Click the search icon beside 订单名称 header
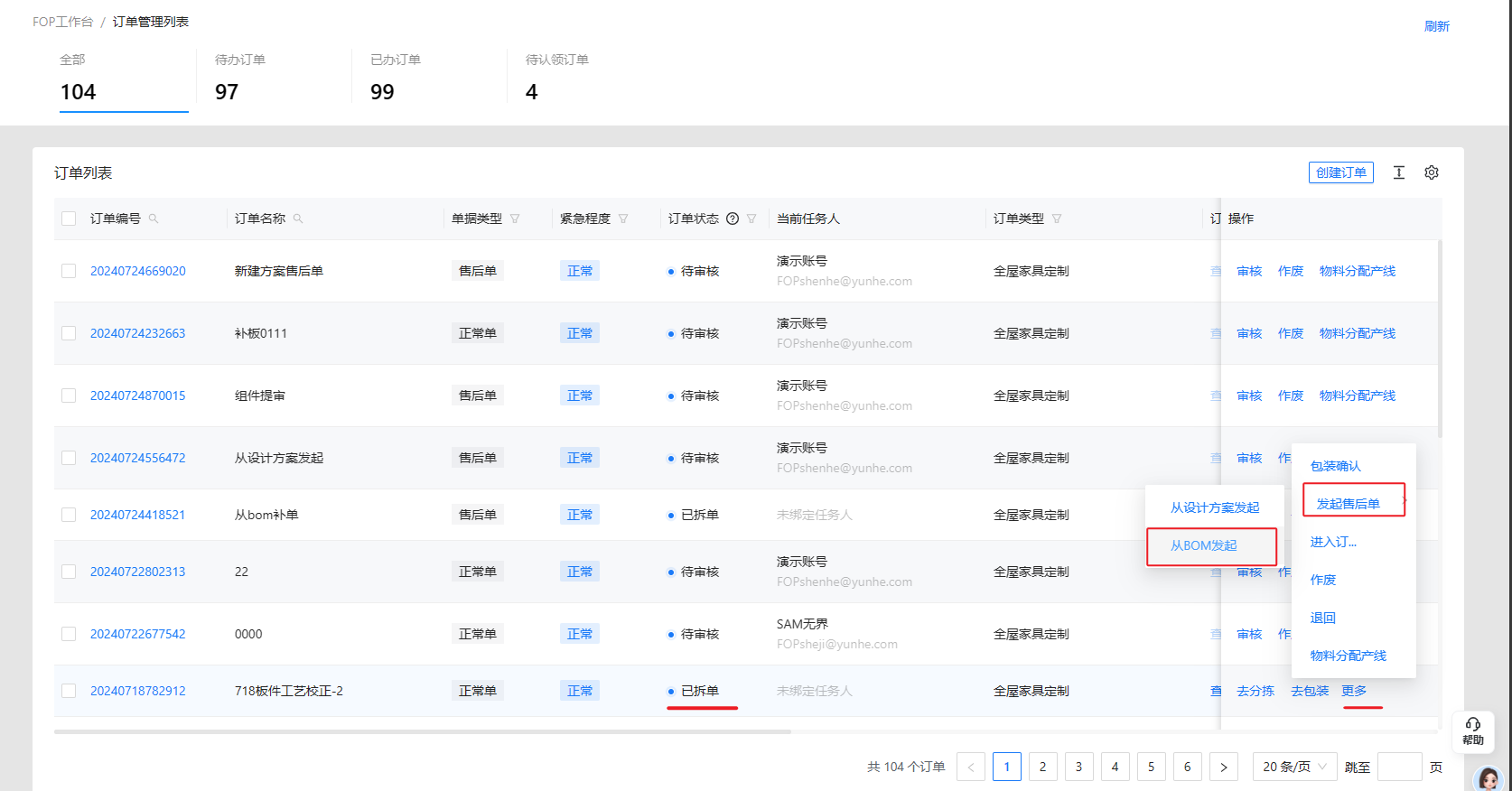The image size is (1512, 791). point(298,219)
